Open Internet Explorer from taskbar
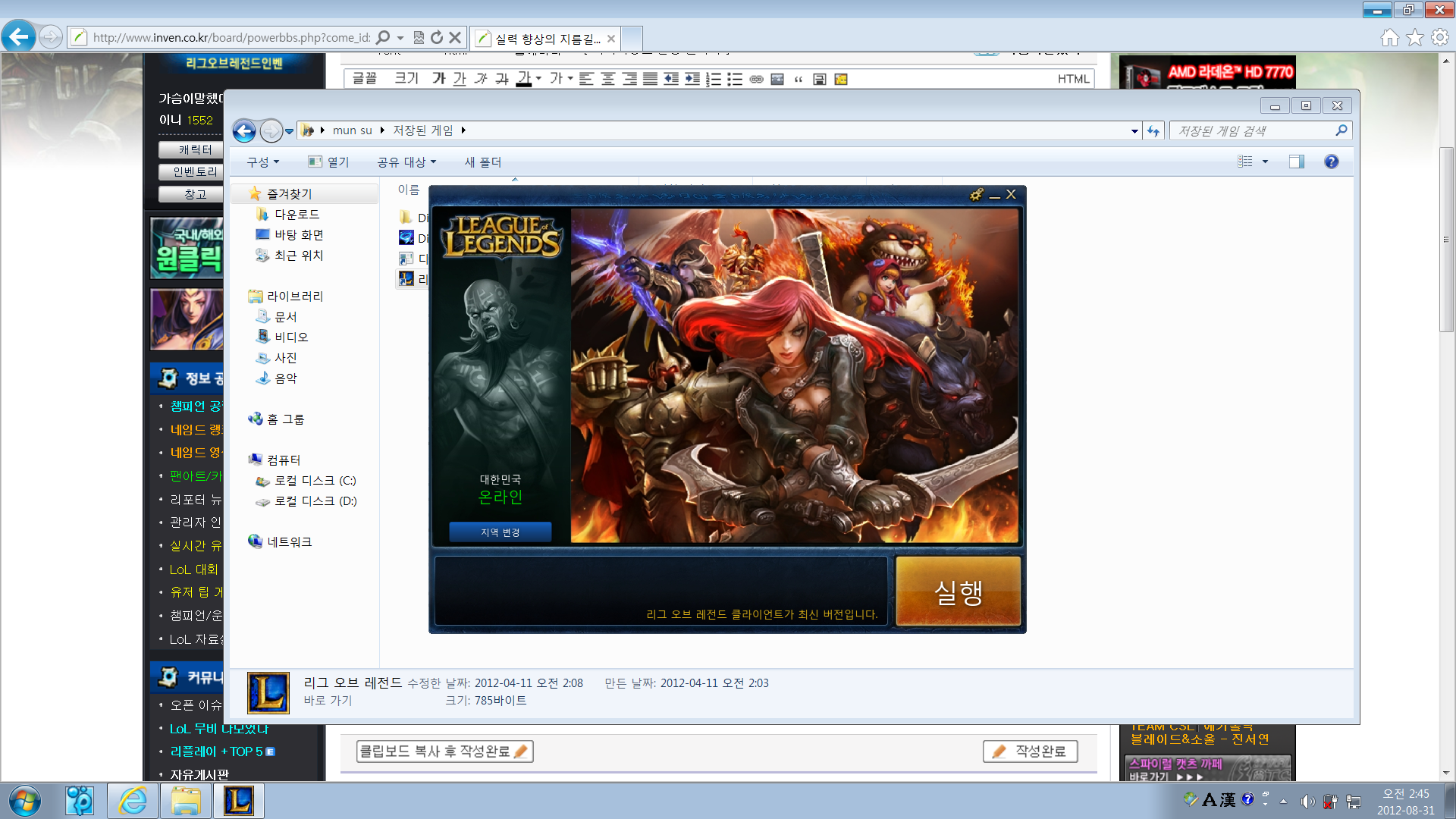The width and height of the screenshot is (1456, 819). click(x=133, y=800)
